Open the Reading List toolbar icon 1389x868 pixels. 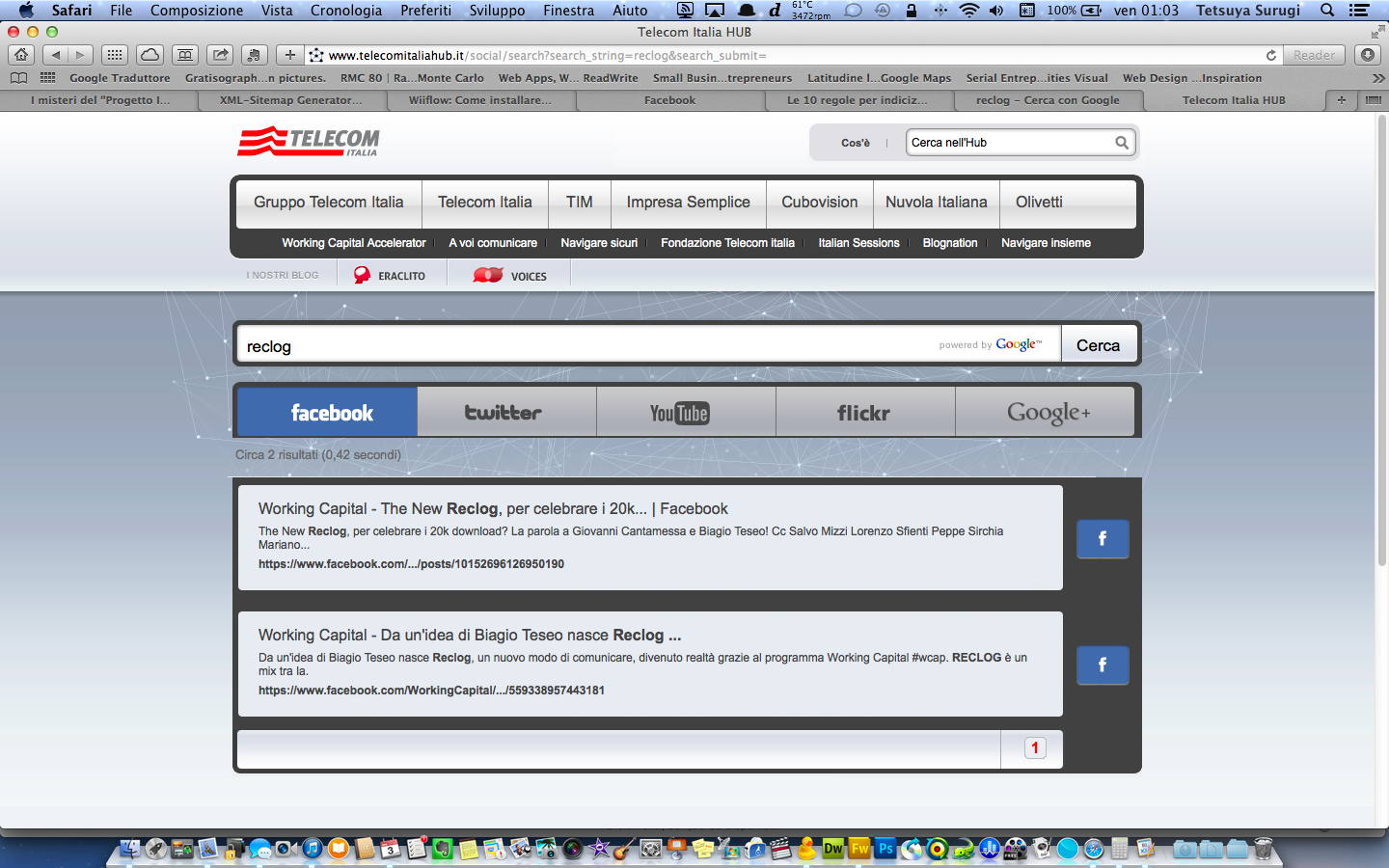pos(185,55)
